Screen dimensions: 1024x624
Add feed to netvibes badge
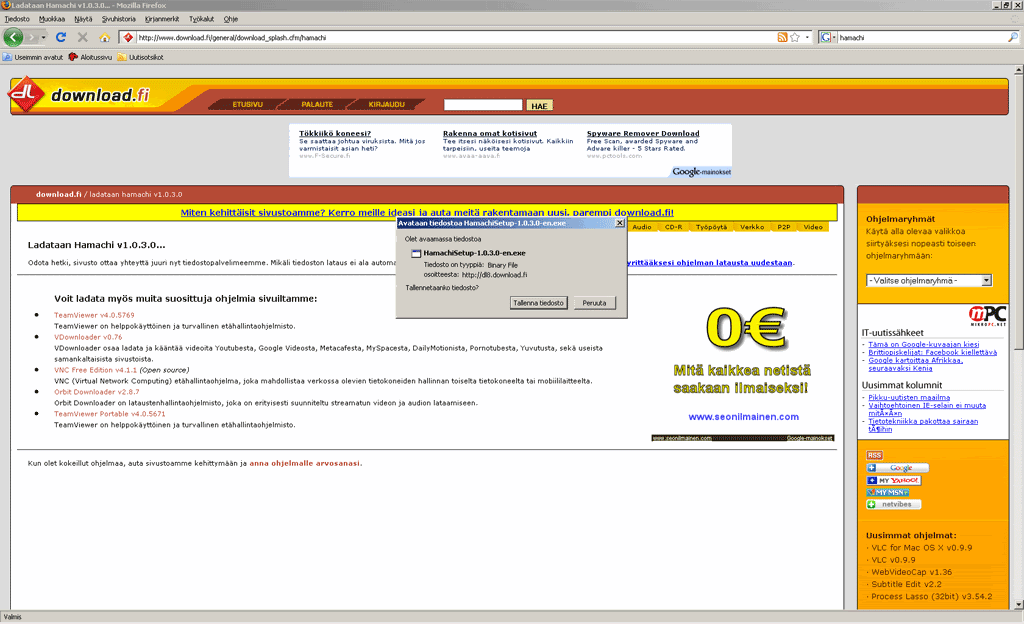[893, 504]
